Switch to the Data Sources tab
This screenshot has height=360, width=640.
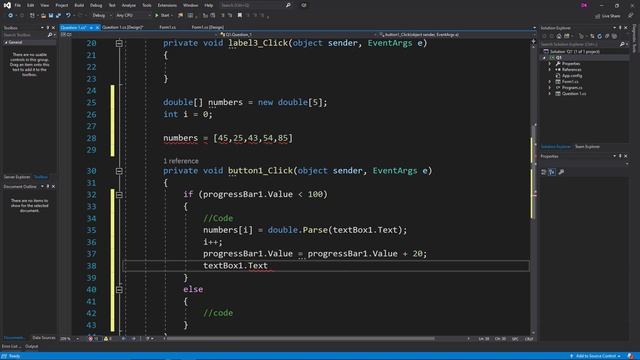(44, 338)
